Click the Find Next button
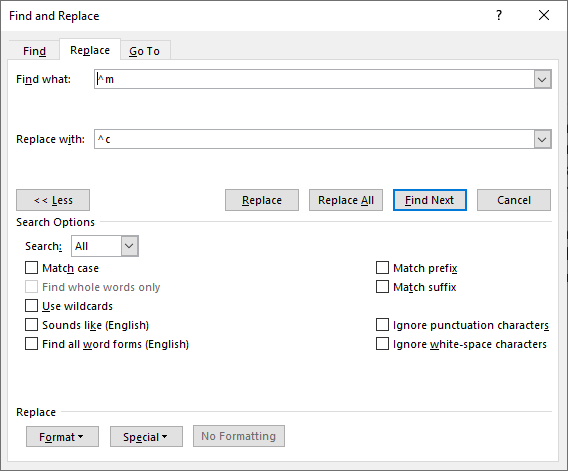568x471 pixels. [x=430, y=200]
